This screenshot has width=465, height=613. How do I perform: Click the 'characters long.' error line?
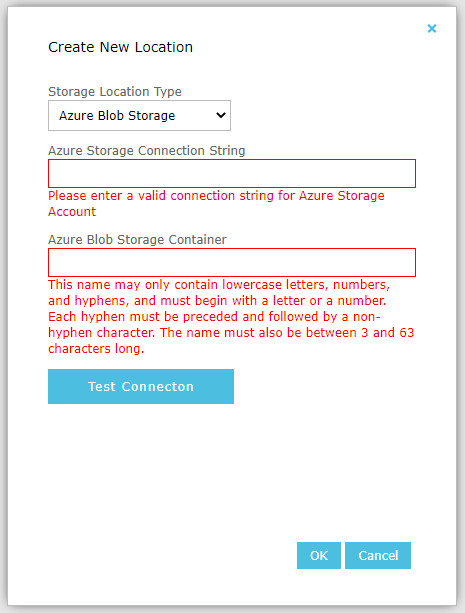point(96,348)
